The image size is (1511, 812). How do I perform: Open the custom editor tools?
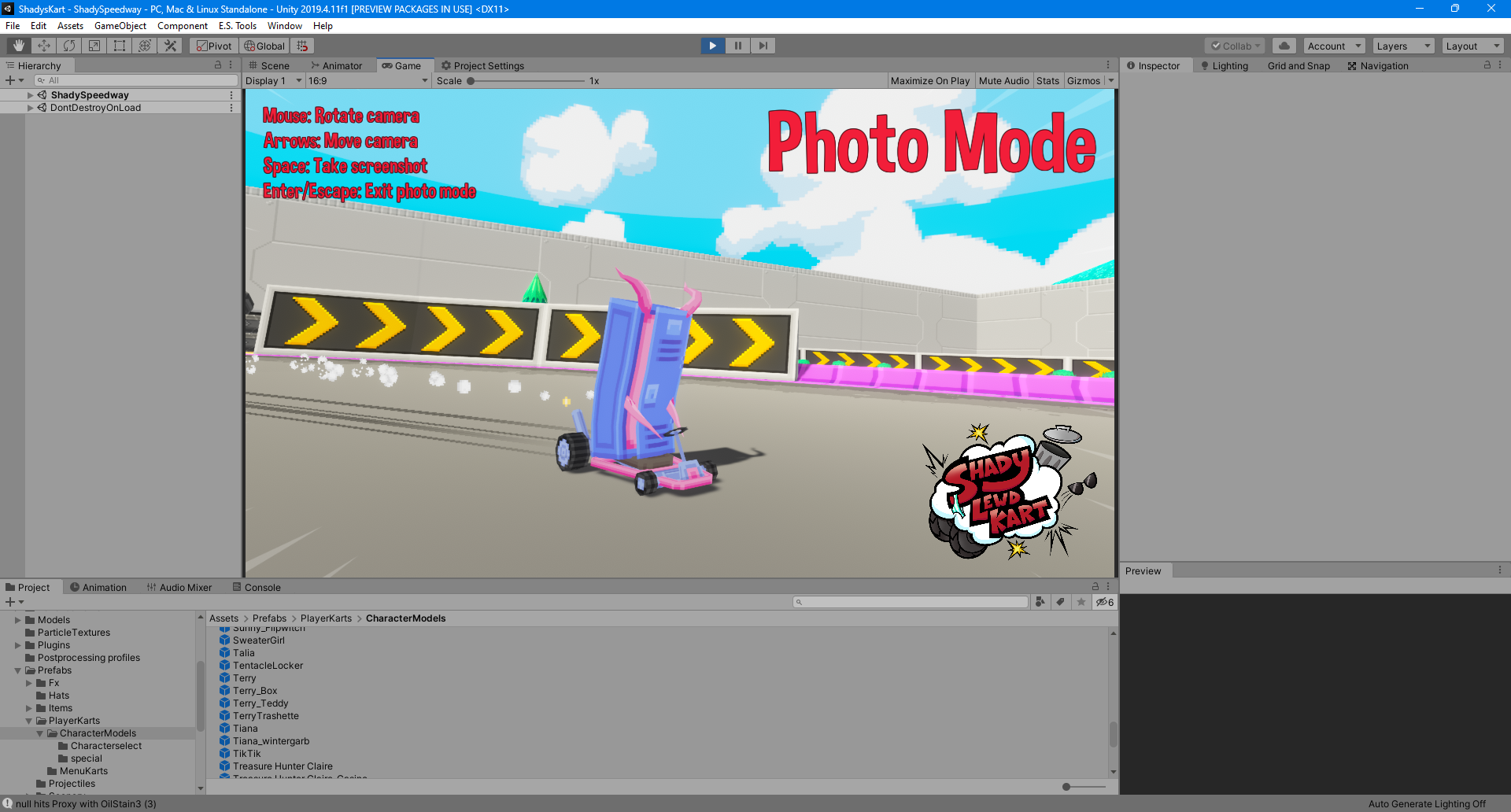[x=170, y=46]
